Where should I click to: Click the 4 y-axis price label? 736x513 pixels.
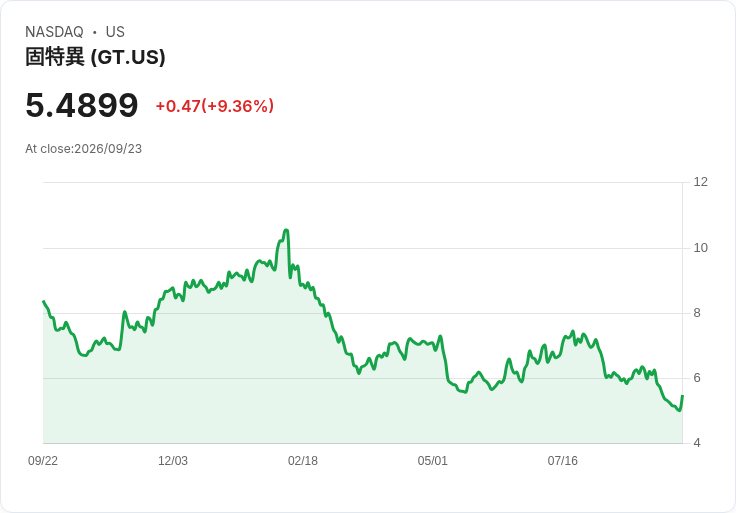697,443
